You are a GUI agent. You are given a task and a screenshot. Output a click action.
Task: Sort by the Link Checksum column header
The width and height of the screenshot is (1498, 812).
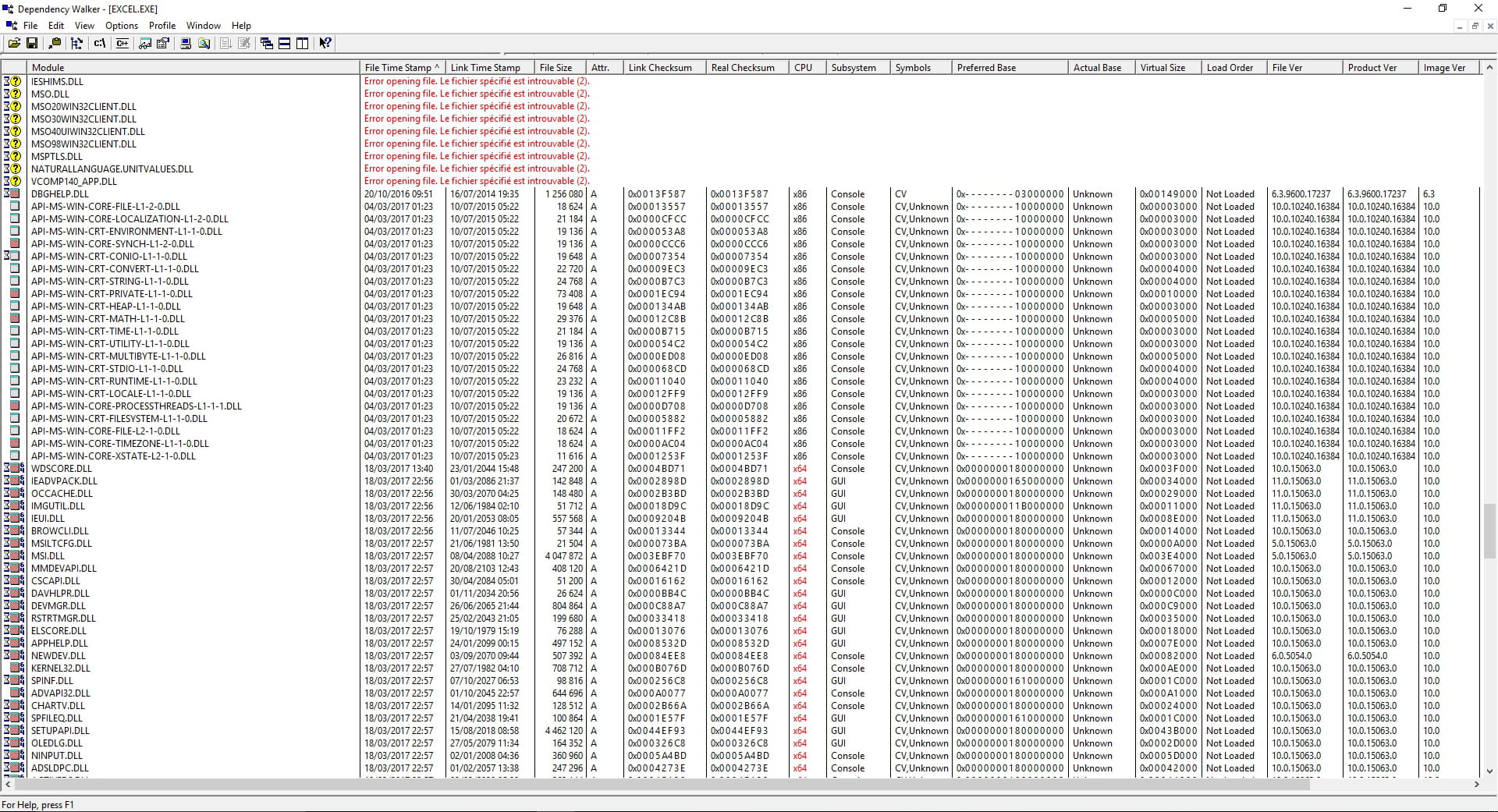[x=664, y=68]
